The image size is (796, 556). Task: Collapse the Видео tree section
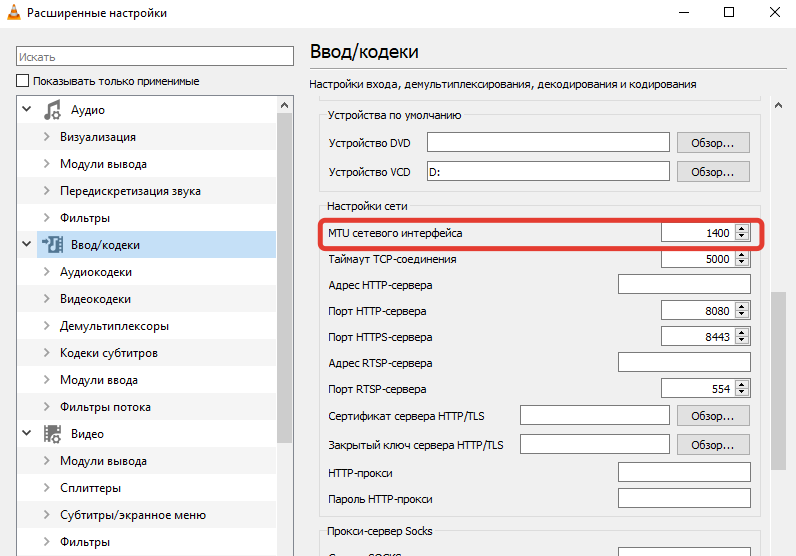pos(26,434)
